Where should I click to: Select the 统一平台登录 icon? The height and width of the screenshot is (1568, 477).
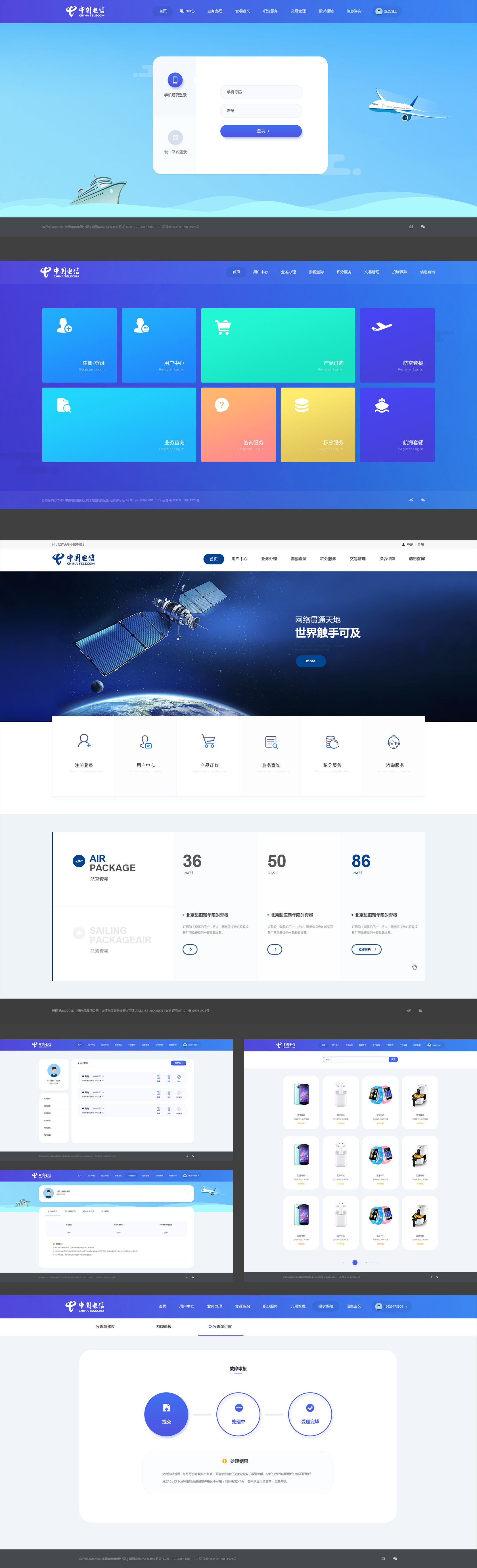click(175, 138)
